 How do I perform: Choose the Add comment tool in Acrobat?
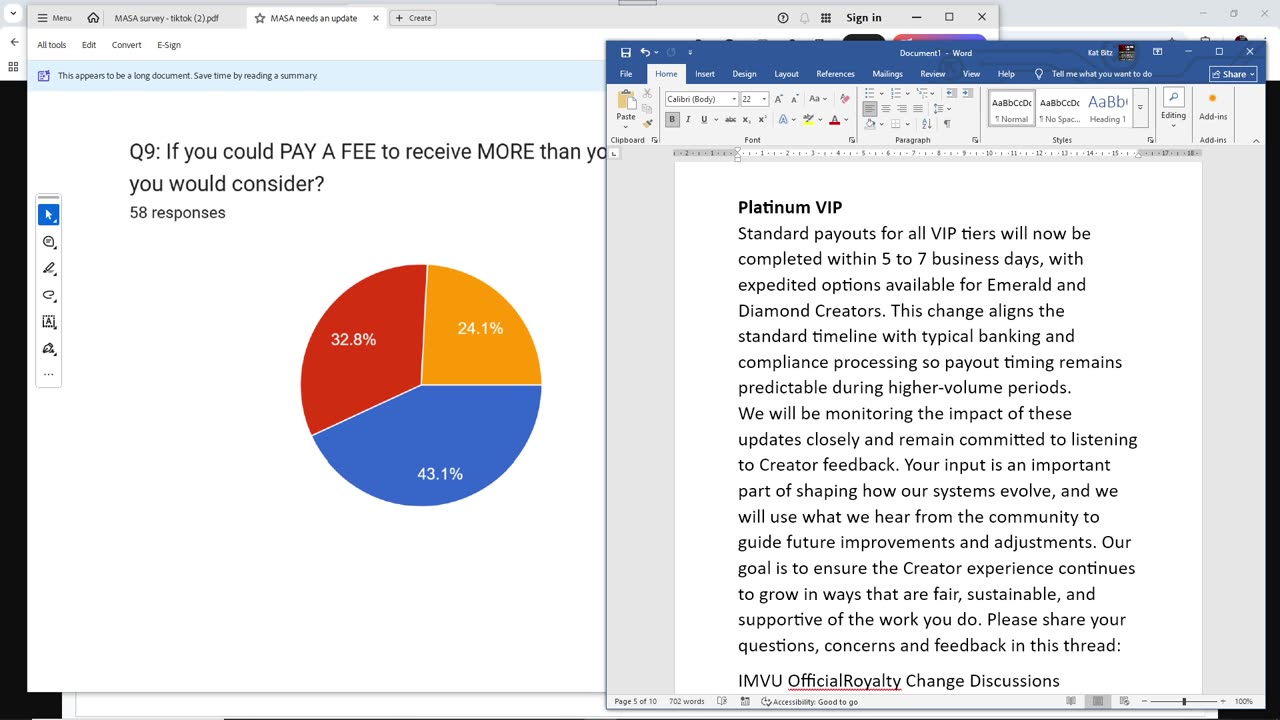point(48,242)
